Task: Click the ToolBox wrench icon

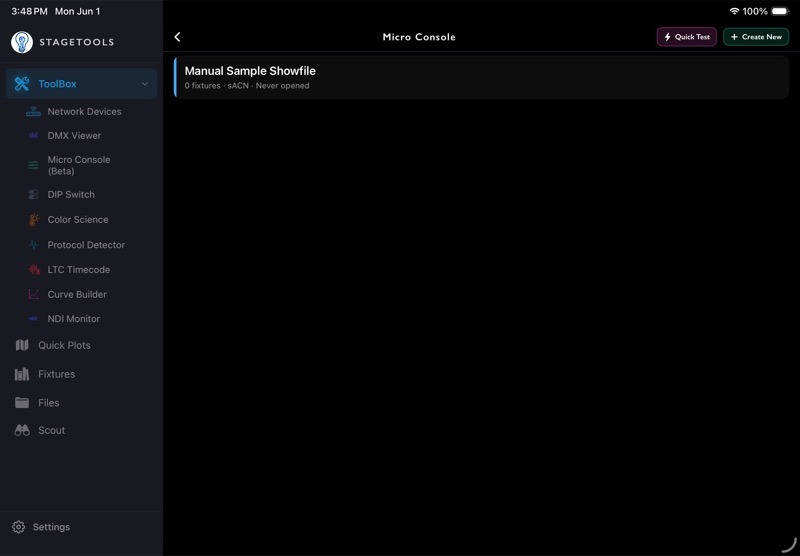Action: click(22, 84)
